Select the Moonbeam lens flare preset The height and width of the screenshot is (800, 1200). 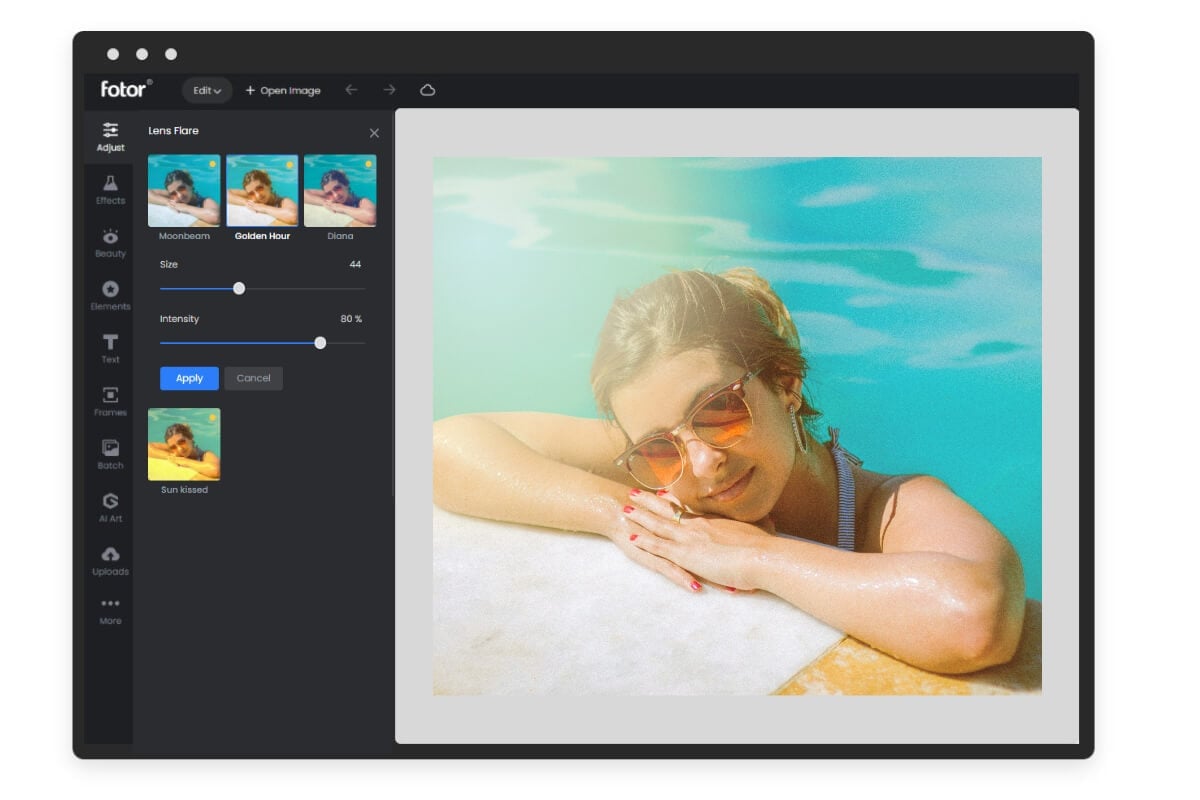click(184, 189)
